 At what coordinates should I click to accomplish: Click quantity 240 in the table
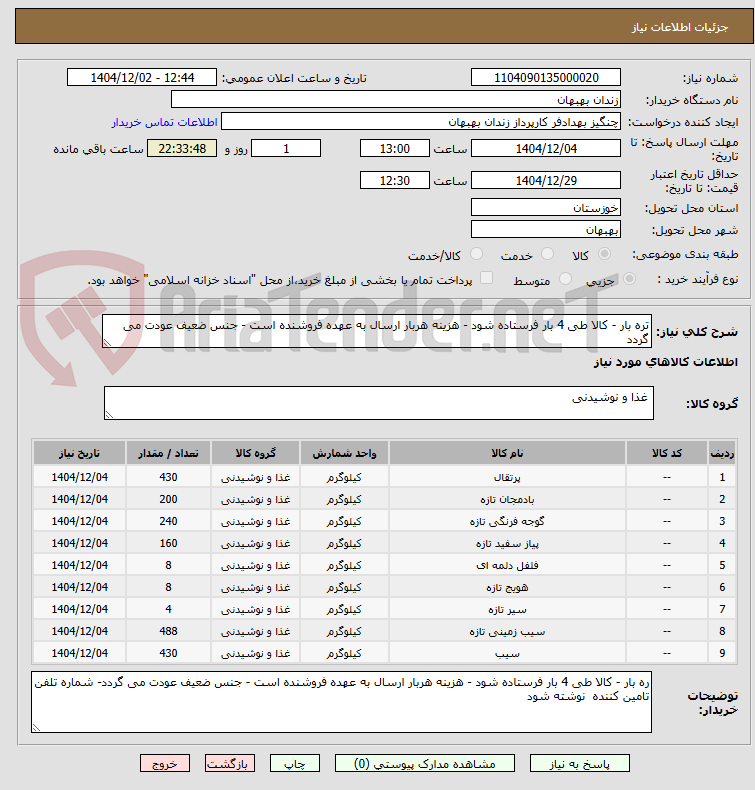pyautogui.click(x=168, y=521)
